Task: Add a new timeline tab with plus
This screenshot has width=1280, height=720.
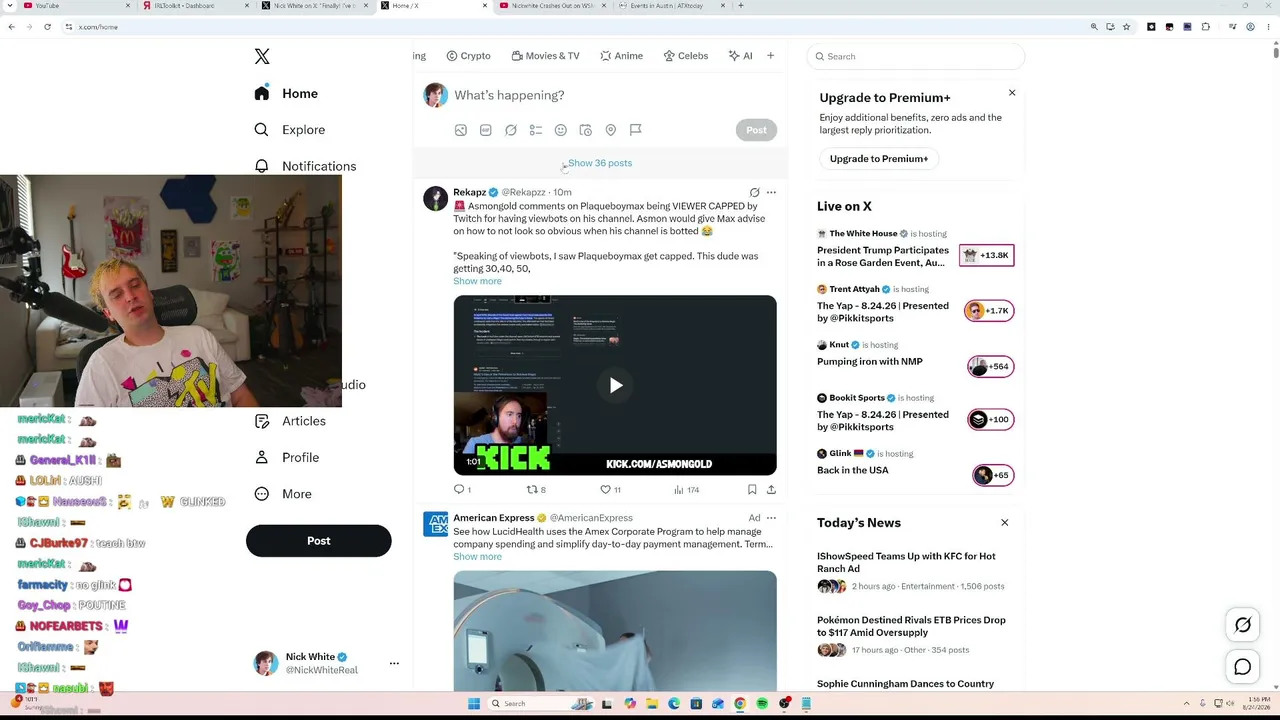Action: (x=770, y=56)
